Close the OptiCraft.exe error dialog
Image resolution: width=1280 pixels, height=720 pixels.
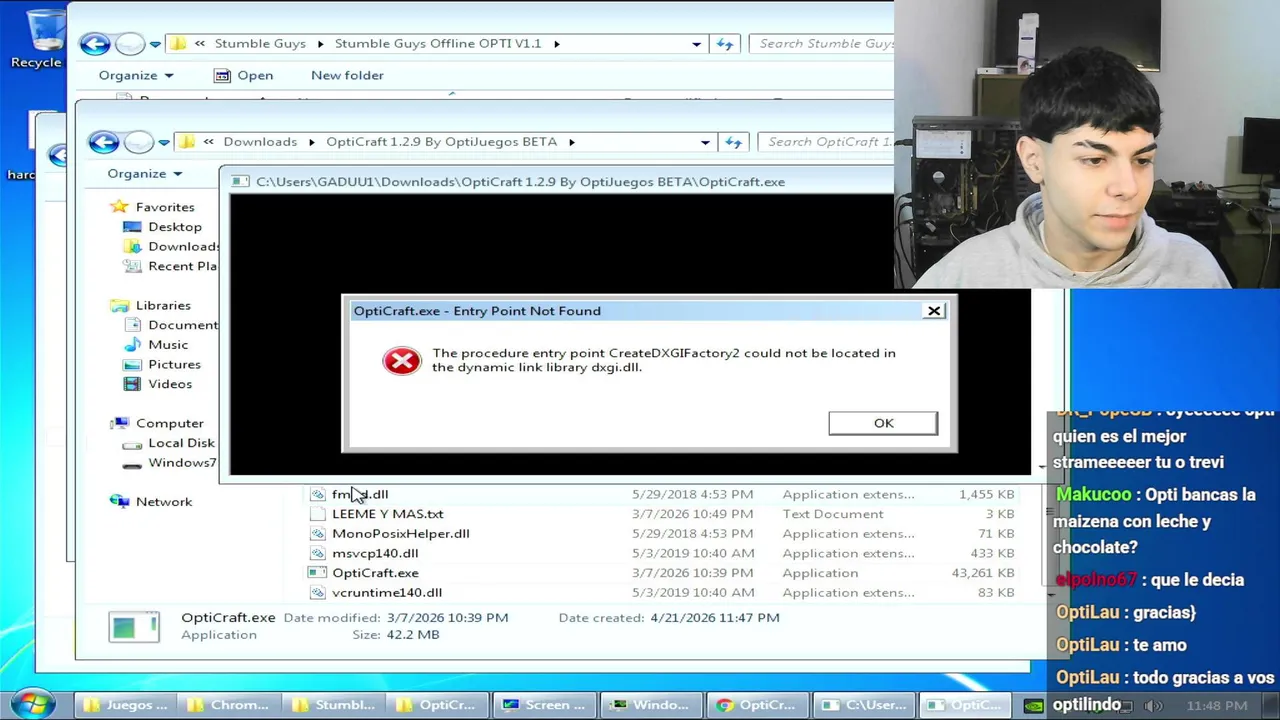pos(934,311)
